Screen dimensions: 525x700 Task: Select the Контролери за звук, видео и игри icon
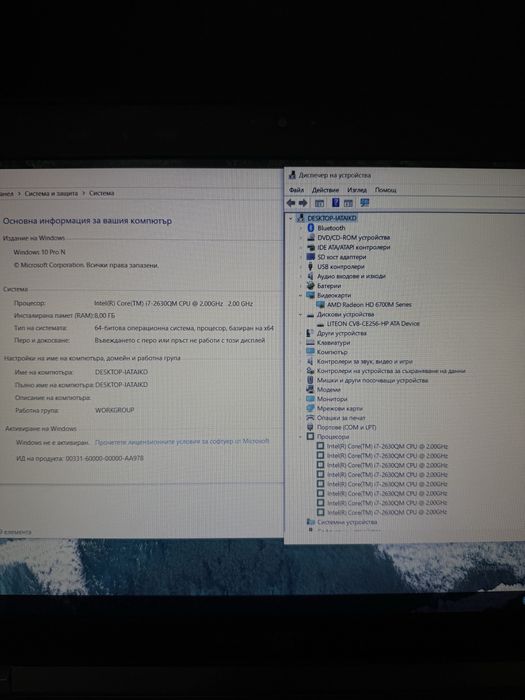click(311, 361)
